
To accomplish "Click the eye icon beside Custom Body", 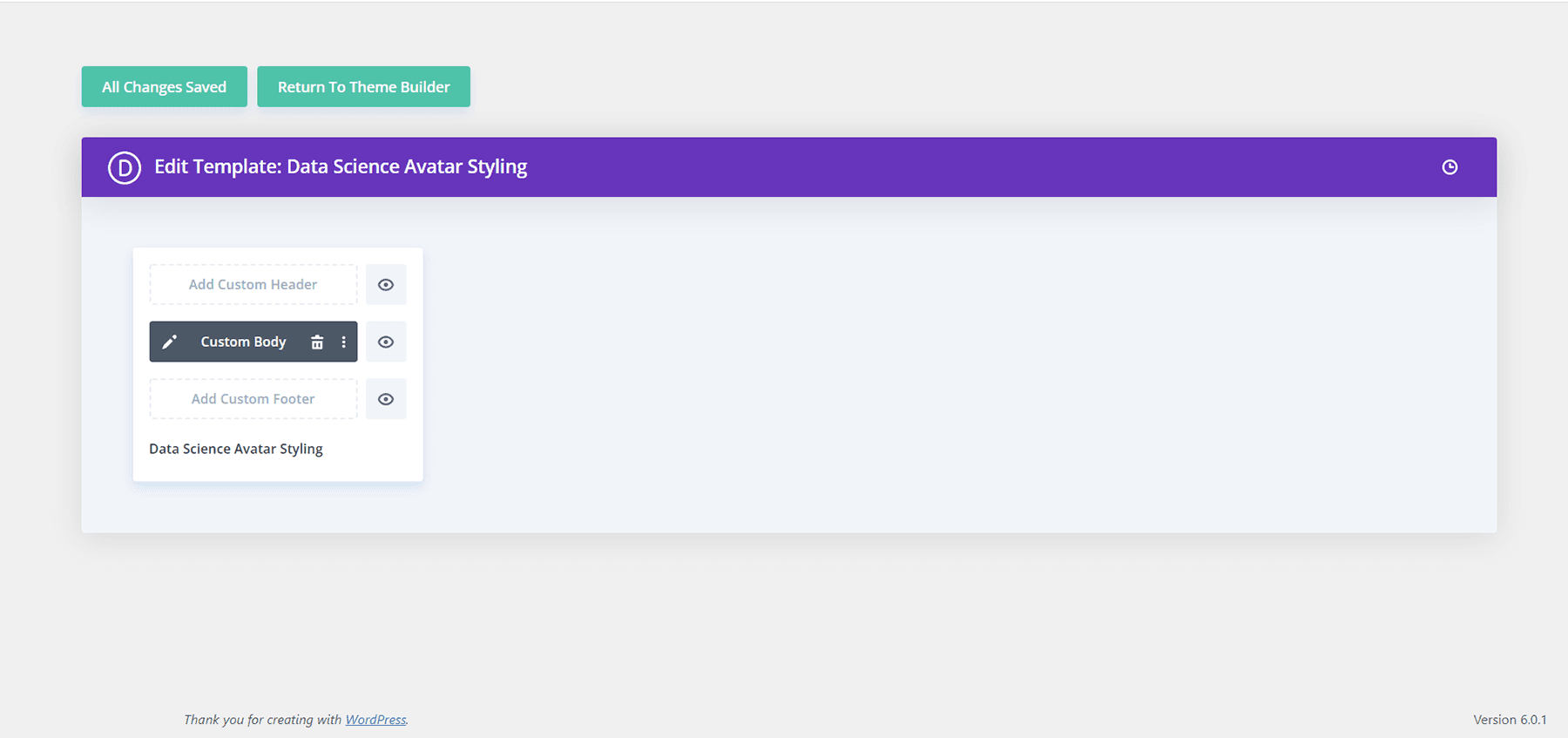I will [386, 342].
